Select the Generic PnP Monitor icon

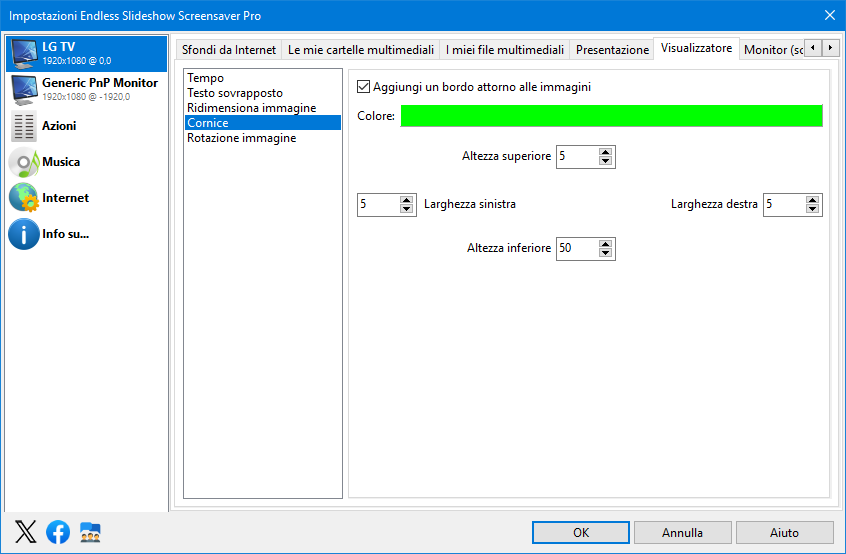click(24, 90)
